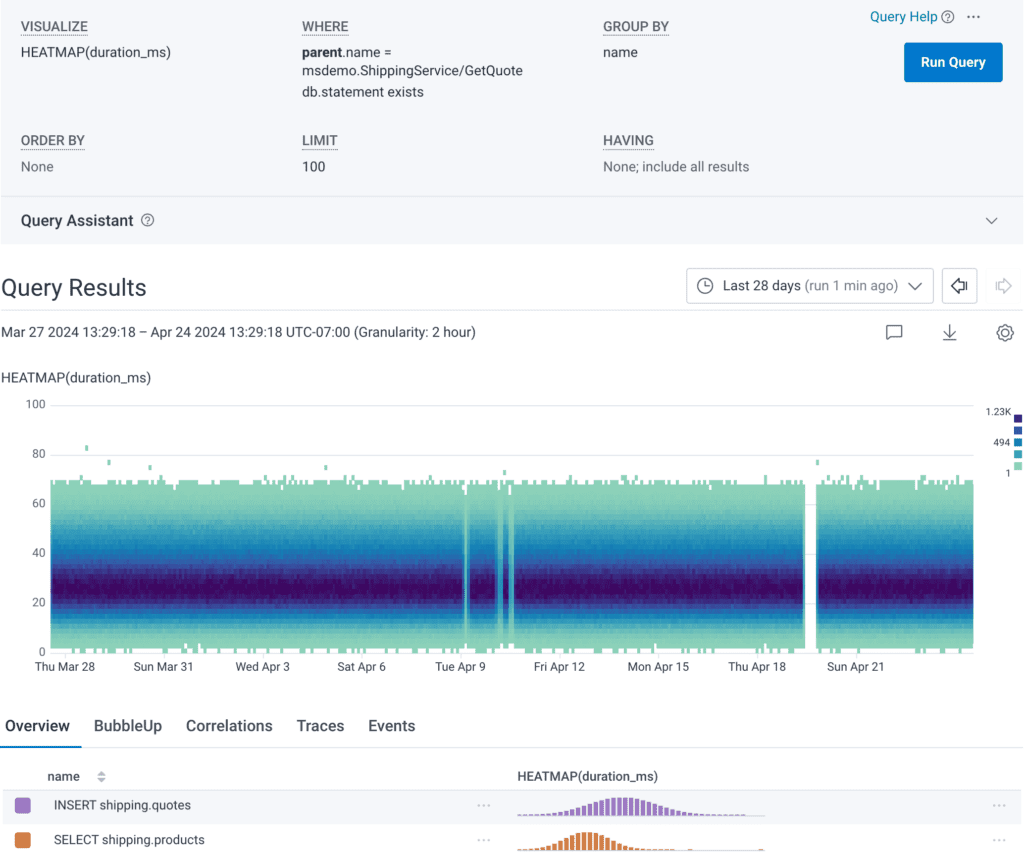Open the query options ellipsis menu
Viewport: 1024px width, 859px height.
coord(974,17)
